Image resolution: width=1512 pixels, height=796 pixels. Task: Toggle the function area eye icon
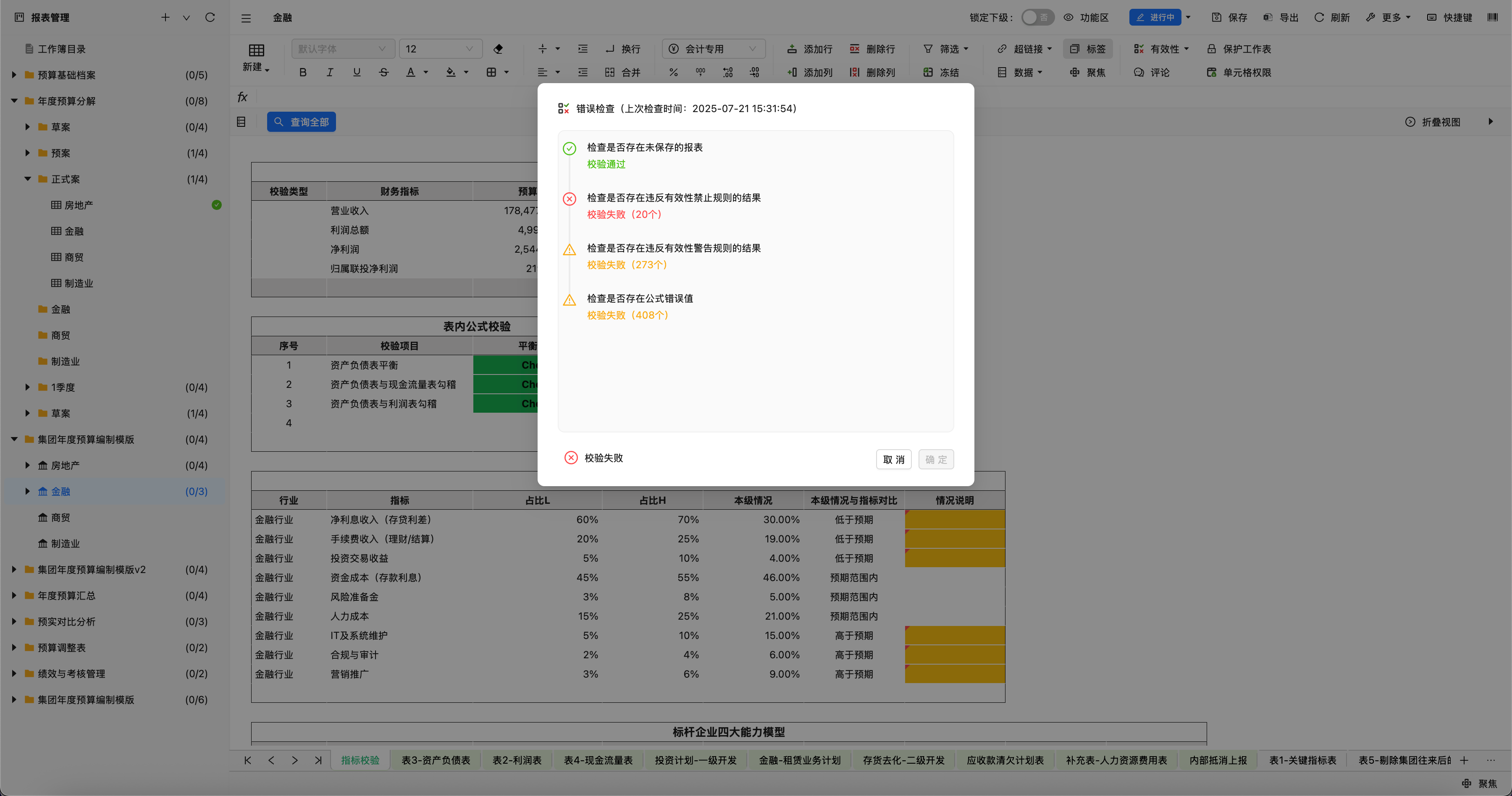coord(1068,18)
